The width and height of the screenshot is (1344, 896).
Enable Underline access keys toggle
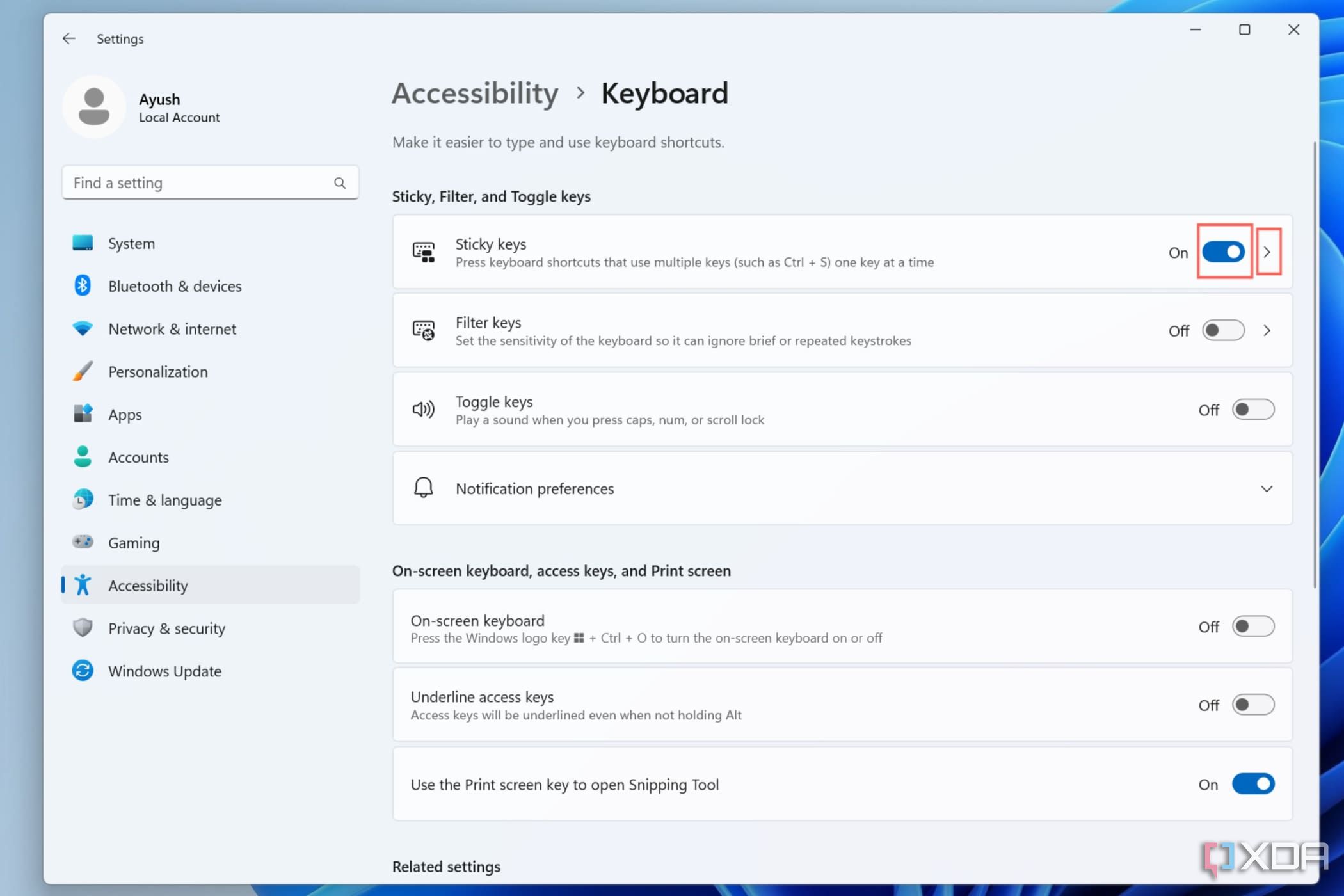(x=1253, y=705)
